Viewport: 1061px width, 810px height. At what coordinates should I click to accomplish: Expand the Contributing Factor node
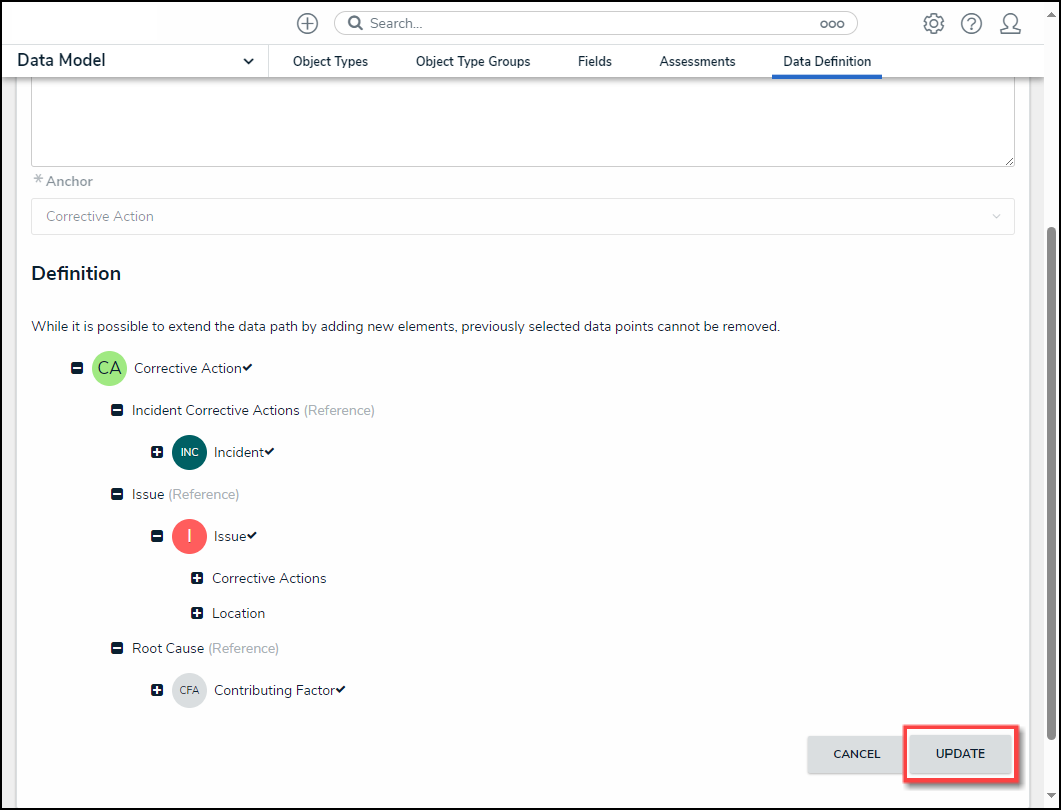pyautogui.click(x=157, y=690)
